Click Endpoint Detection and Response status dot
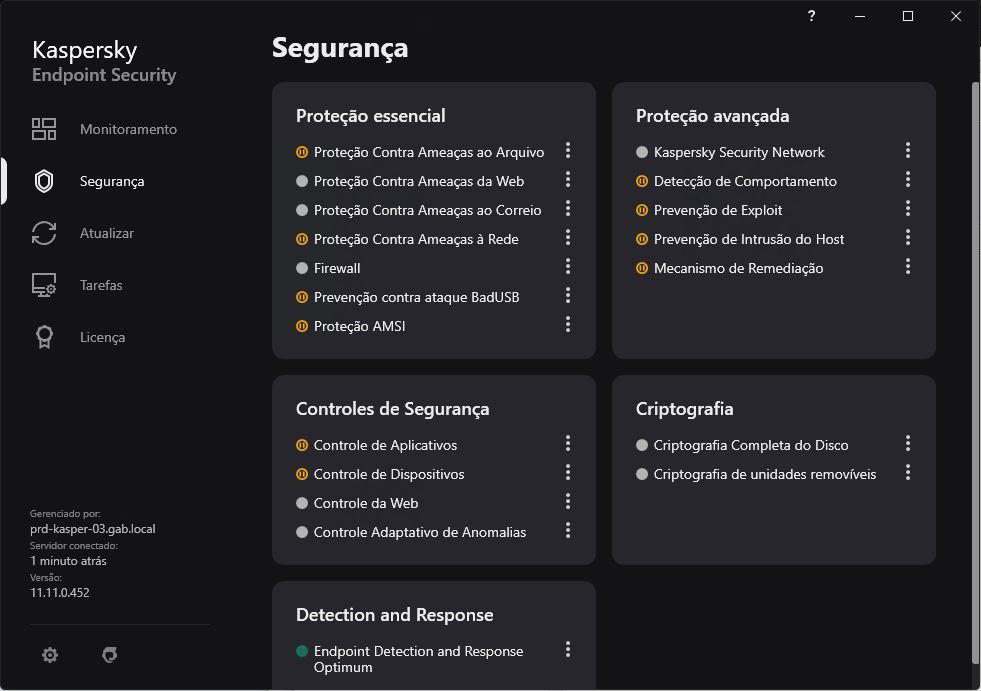This screenshot has height=691, width=981. click(x=302, y=651)
